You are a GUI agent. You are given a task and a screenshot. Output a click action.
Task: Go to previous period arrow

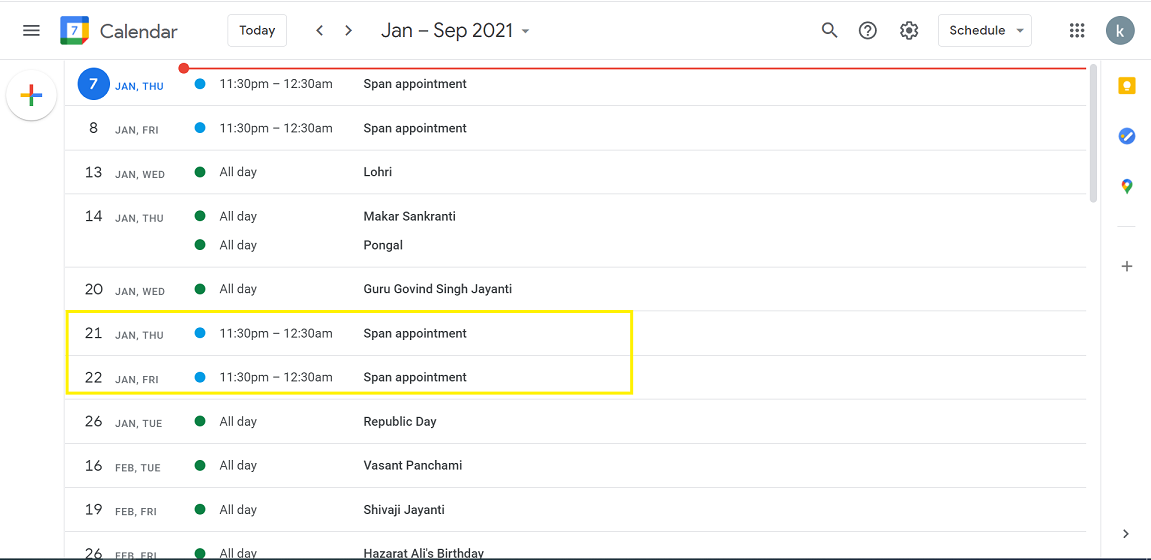pyautogui.click(x=320, y=31)
